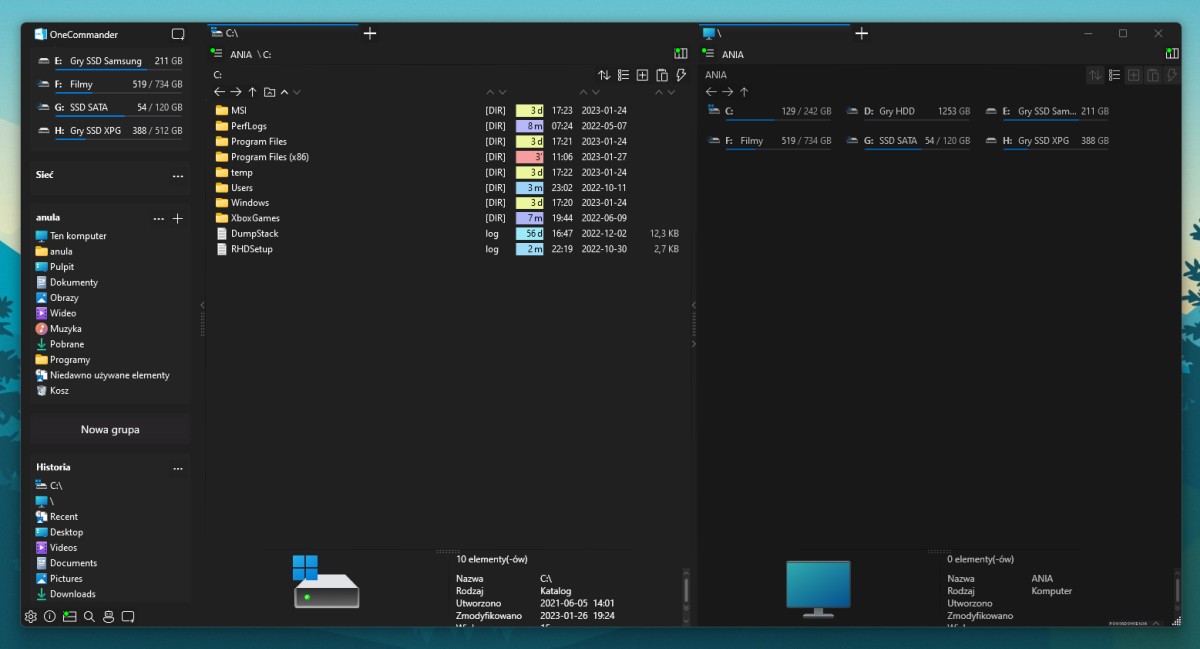
Task: Click the info circle icon at bottom left
Action: 50,617
